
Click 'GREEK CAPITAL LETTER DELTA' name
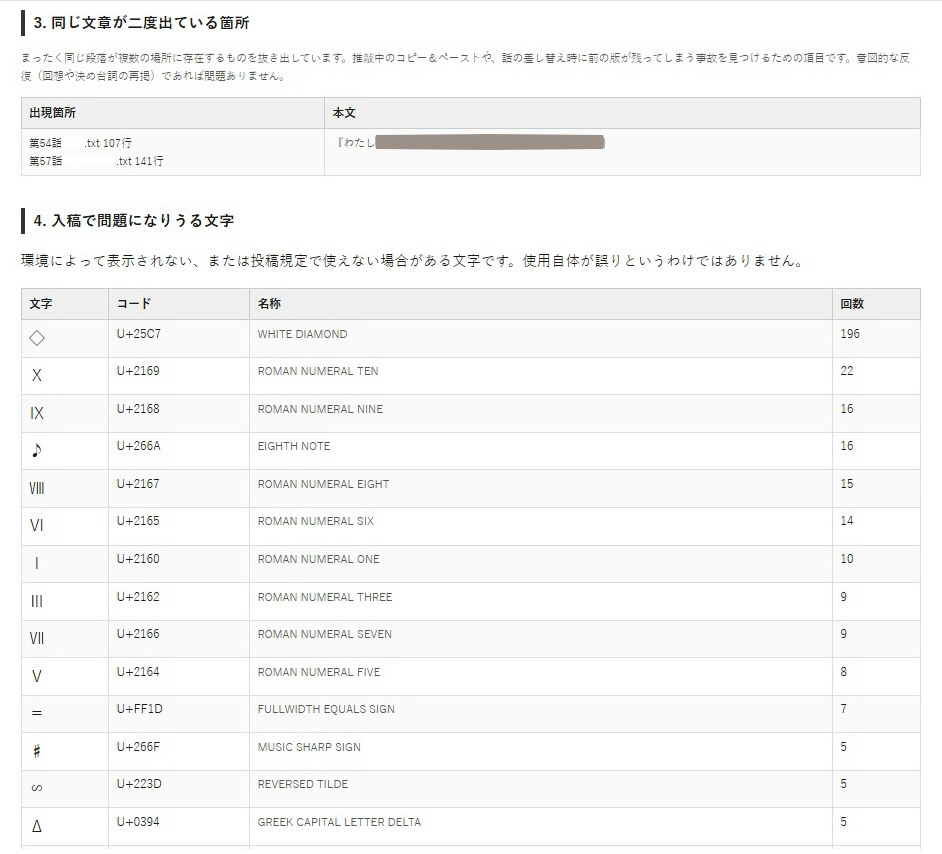coord(339,823)
